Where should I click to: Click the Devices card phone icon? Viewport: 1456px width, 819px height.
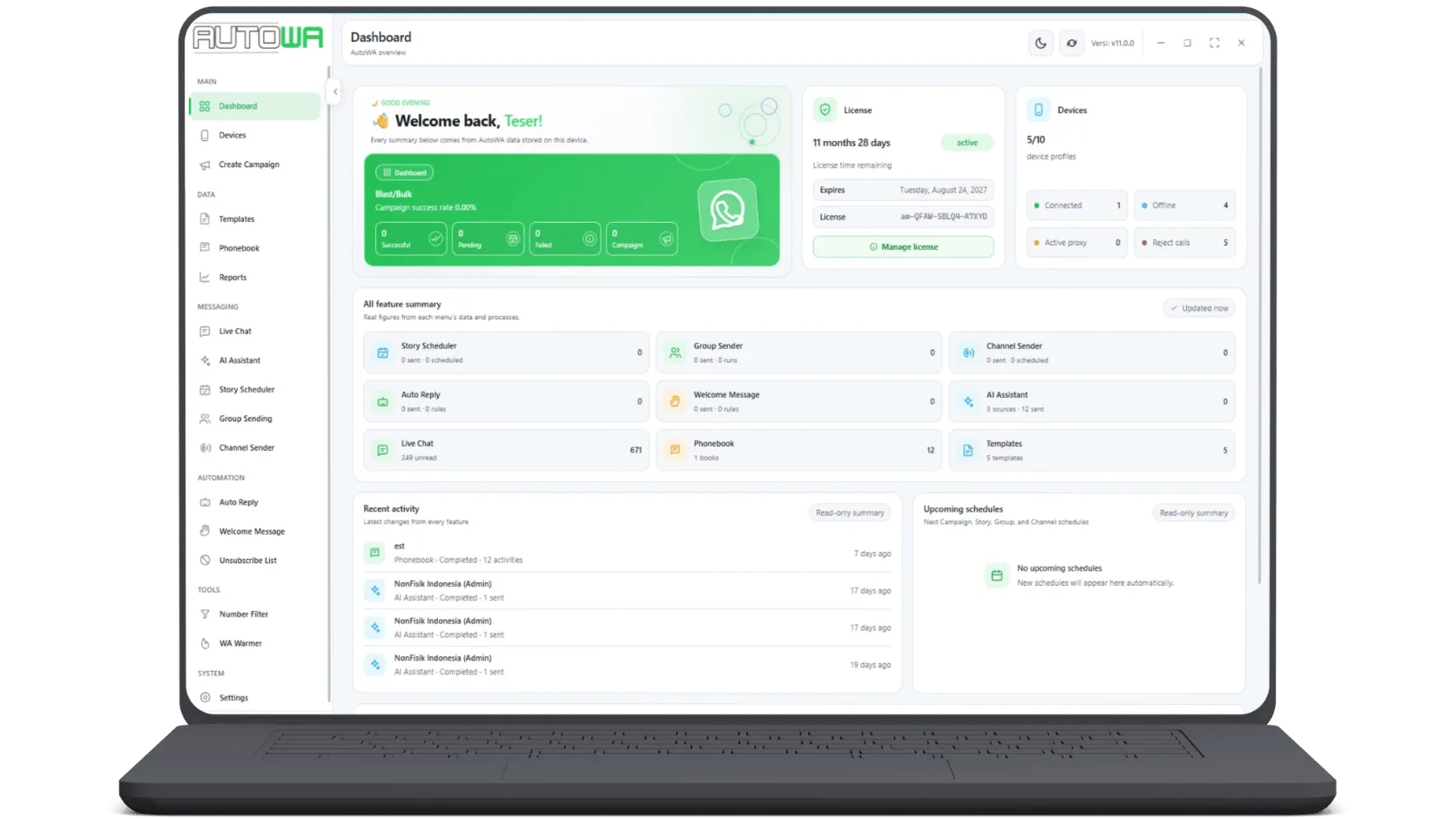coord(1038,110)
